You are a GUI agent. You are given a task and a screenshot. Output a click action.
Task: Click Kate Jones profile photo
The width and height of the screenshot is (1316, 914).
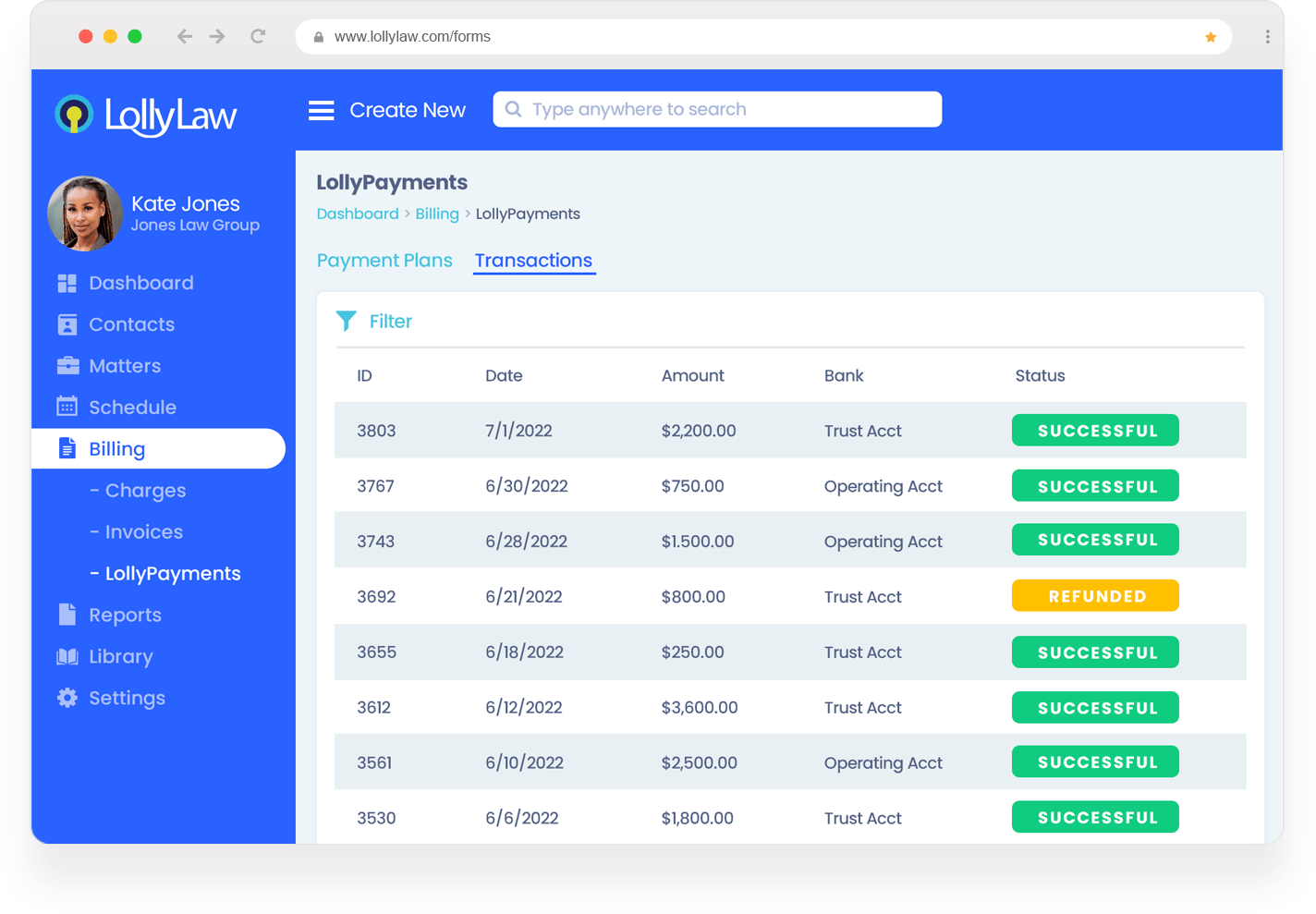click(x=85, y=213)
